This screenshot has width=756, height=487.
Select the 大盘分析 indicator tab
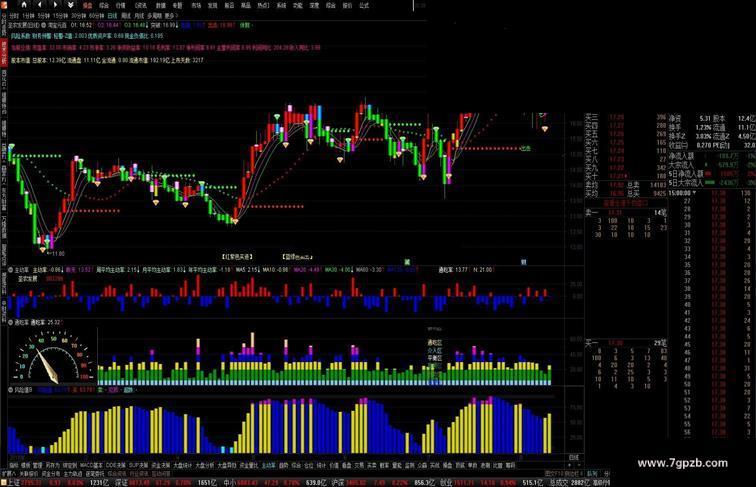pos(204,466)
